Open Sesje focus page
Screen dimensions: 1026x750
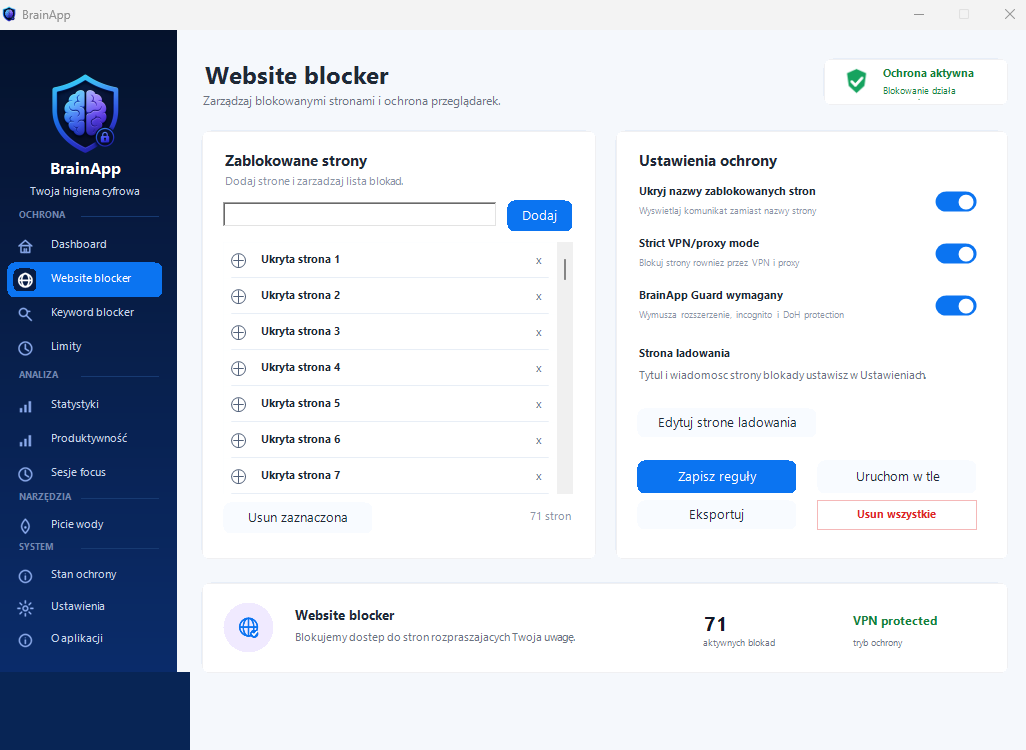tap(84, 473)
